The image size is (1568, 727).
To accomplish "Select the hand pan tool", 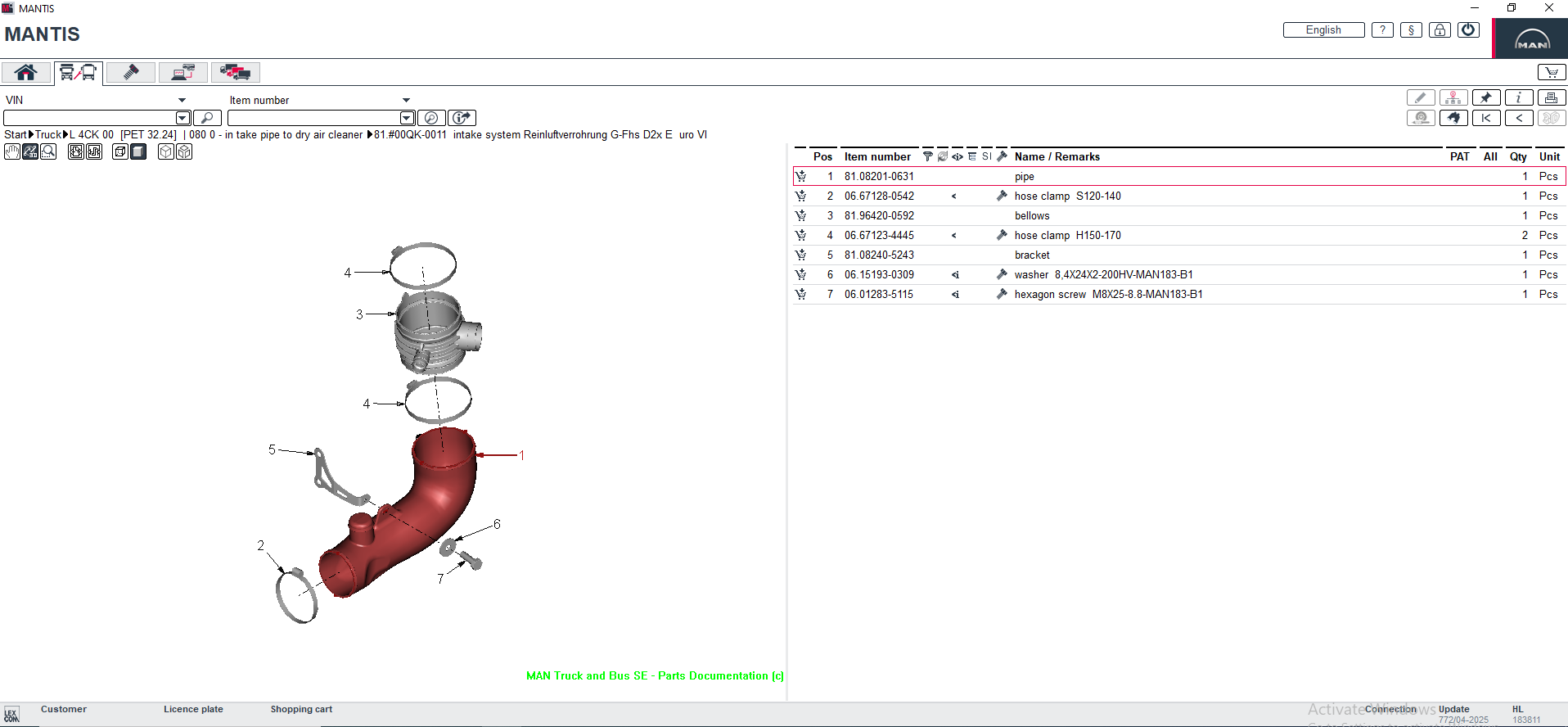I will point(12,151).
